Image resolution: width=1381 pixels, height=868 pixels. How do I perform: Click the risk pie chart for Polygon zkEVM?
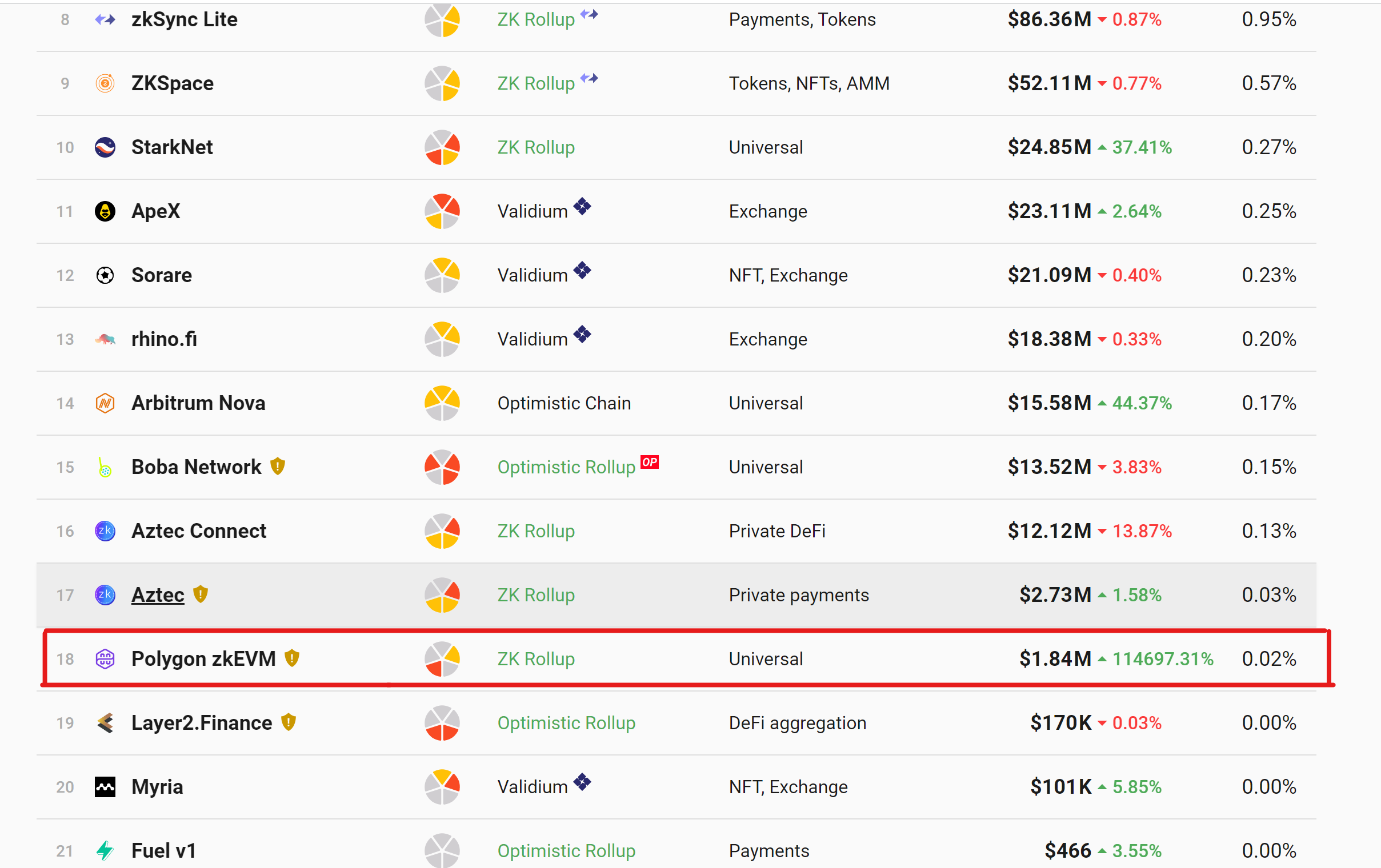tap(442, 660)
